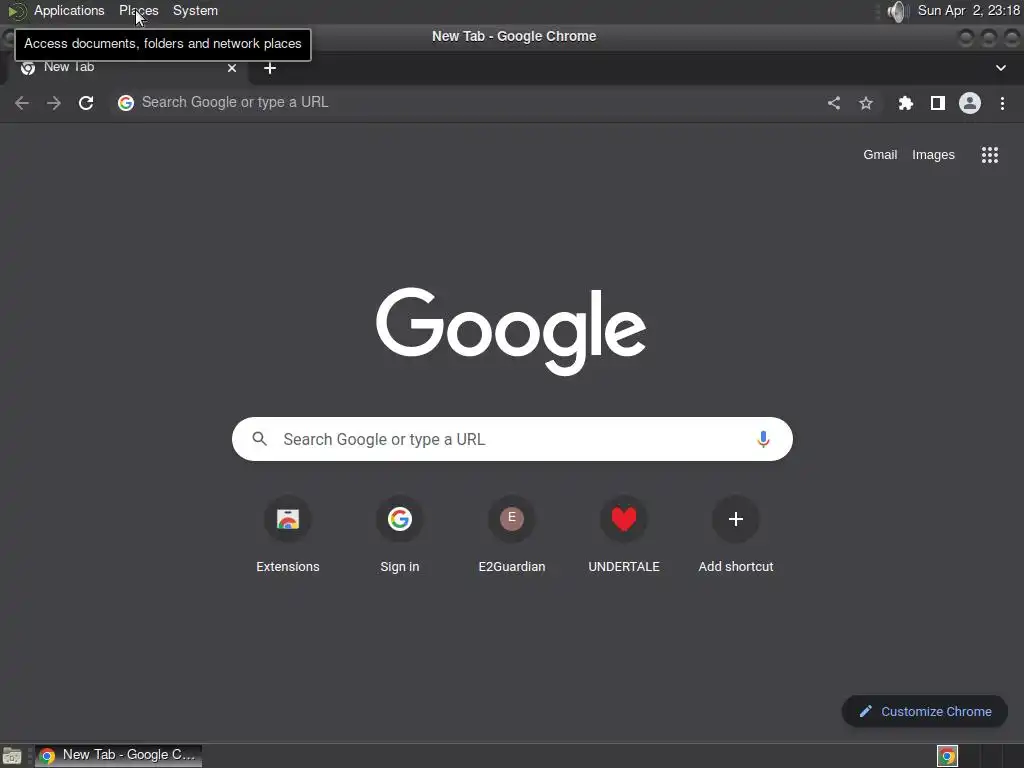The width and height of the screenshot is (1024, 768).
Task: Close the New Tab tab
Action: (x=232, y=68)
